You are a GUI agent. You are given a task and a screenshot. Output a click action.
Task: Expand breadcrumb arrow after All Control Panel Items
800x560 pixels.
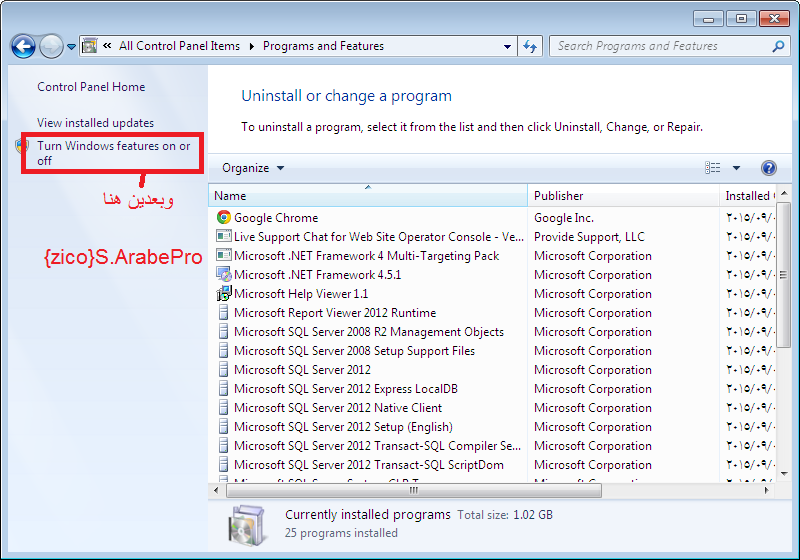252,46
